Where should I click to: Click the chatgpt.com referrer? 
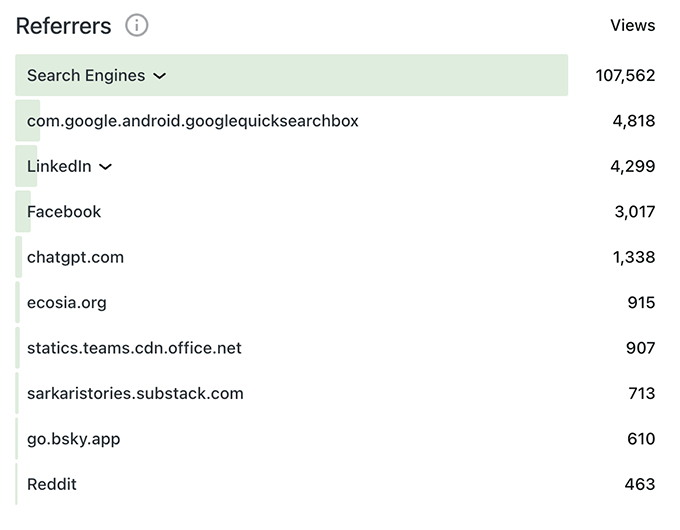point(75,257)
